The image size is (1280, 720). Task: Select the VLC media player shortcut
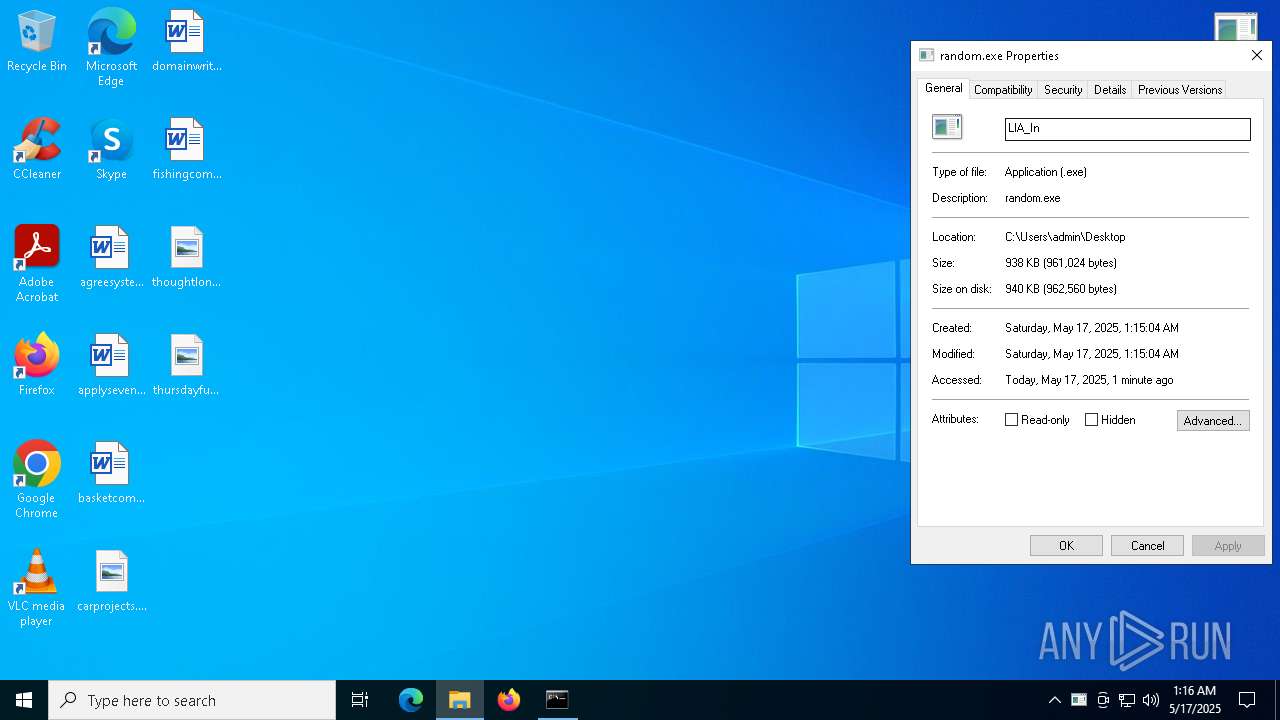pos(37,588)
